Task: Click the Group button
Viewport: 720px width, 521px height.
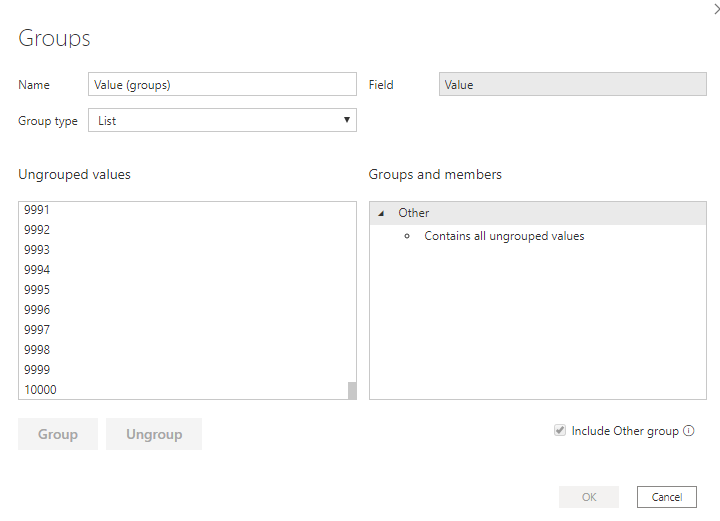Action: coord(58,434)
